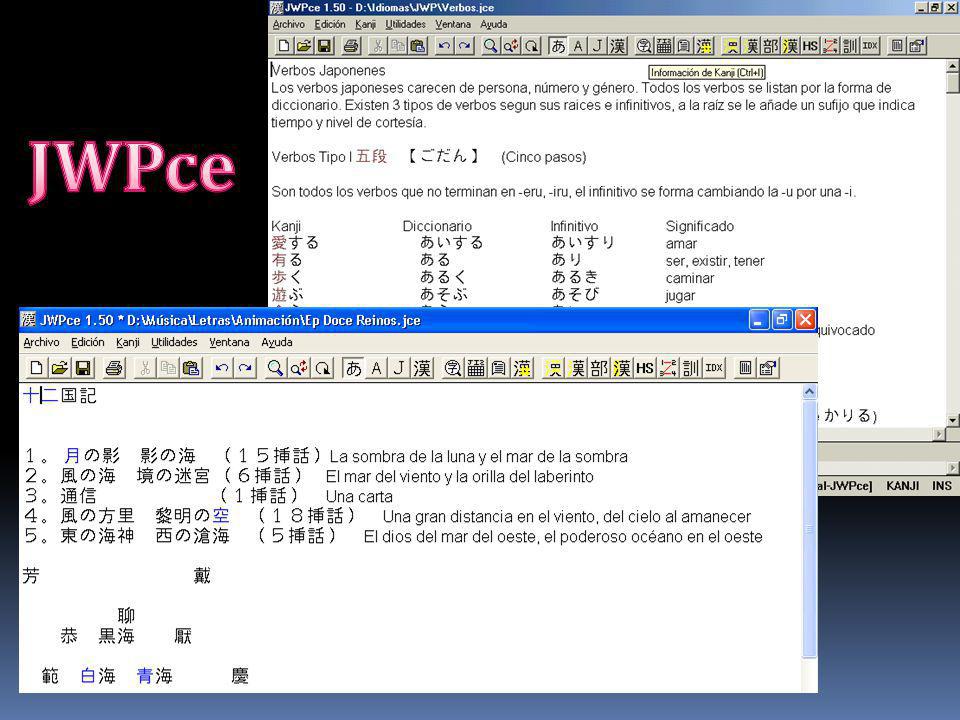Click the scroll-down arrow in the Verbos.jce window
The height and width of the screenshot is (720, 960).
953,420
